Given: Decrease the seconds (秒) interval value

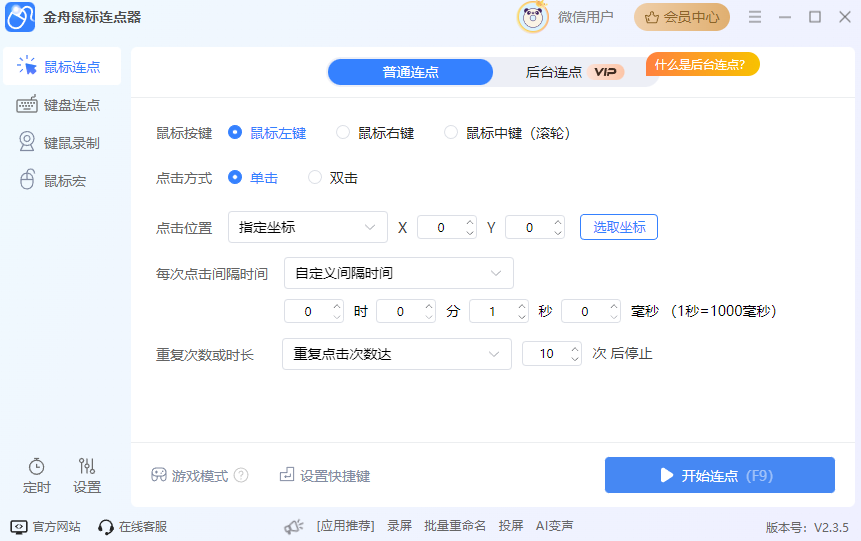Looking at the screenshot, I should pyautogui.click(x=522, y=317).
